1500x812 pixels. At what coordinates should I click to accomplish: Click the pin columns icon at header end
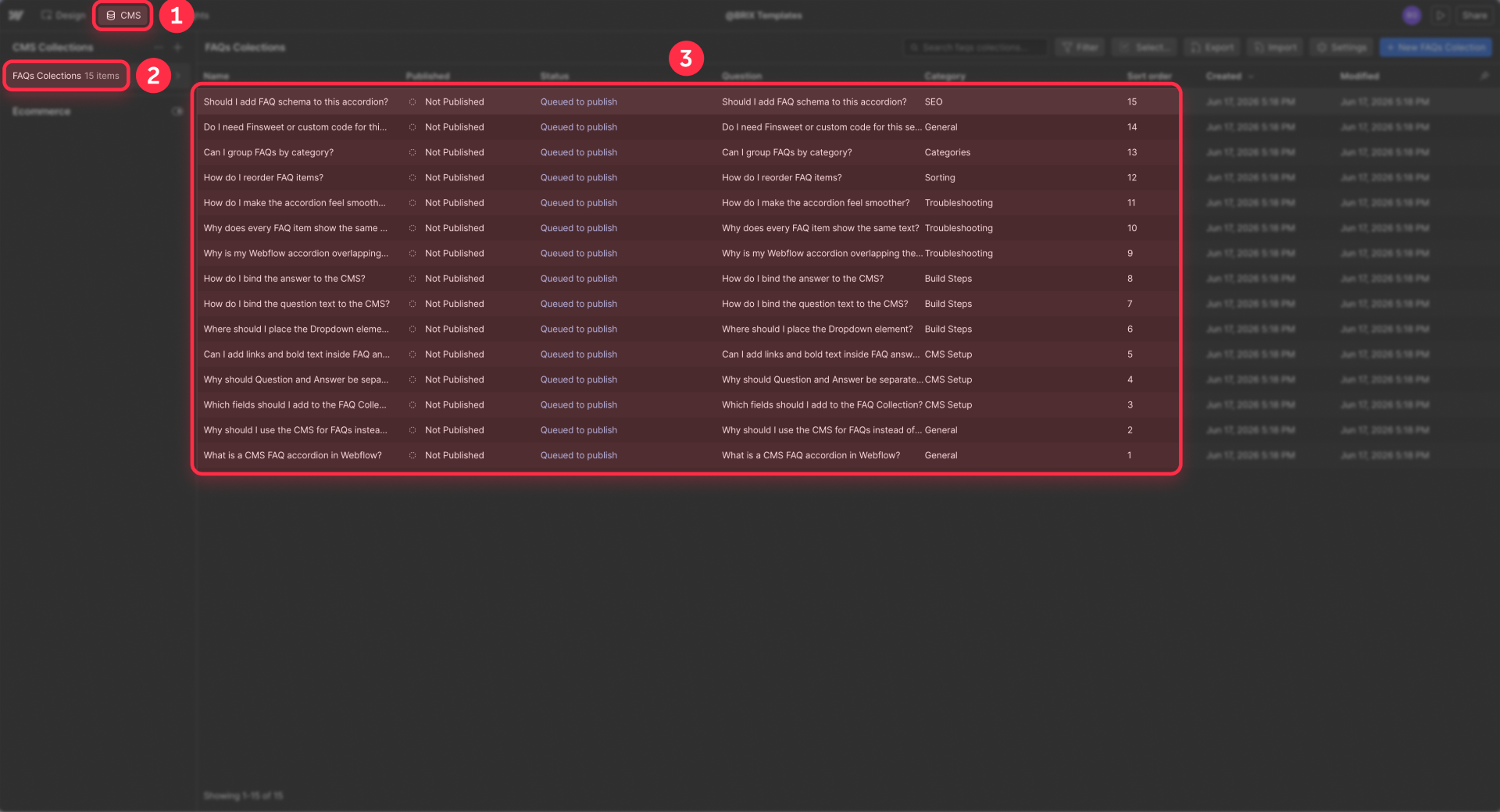point(1484,76)
